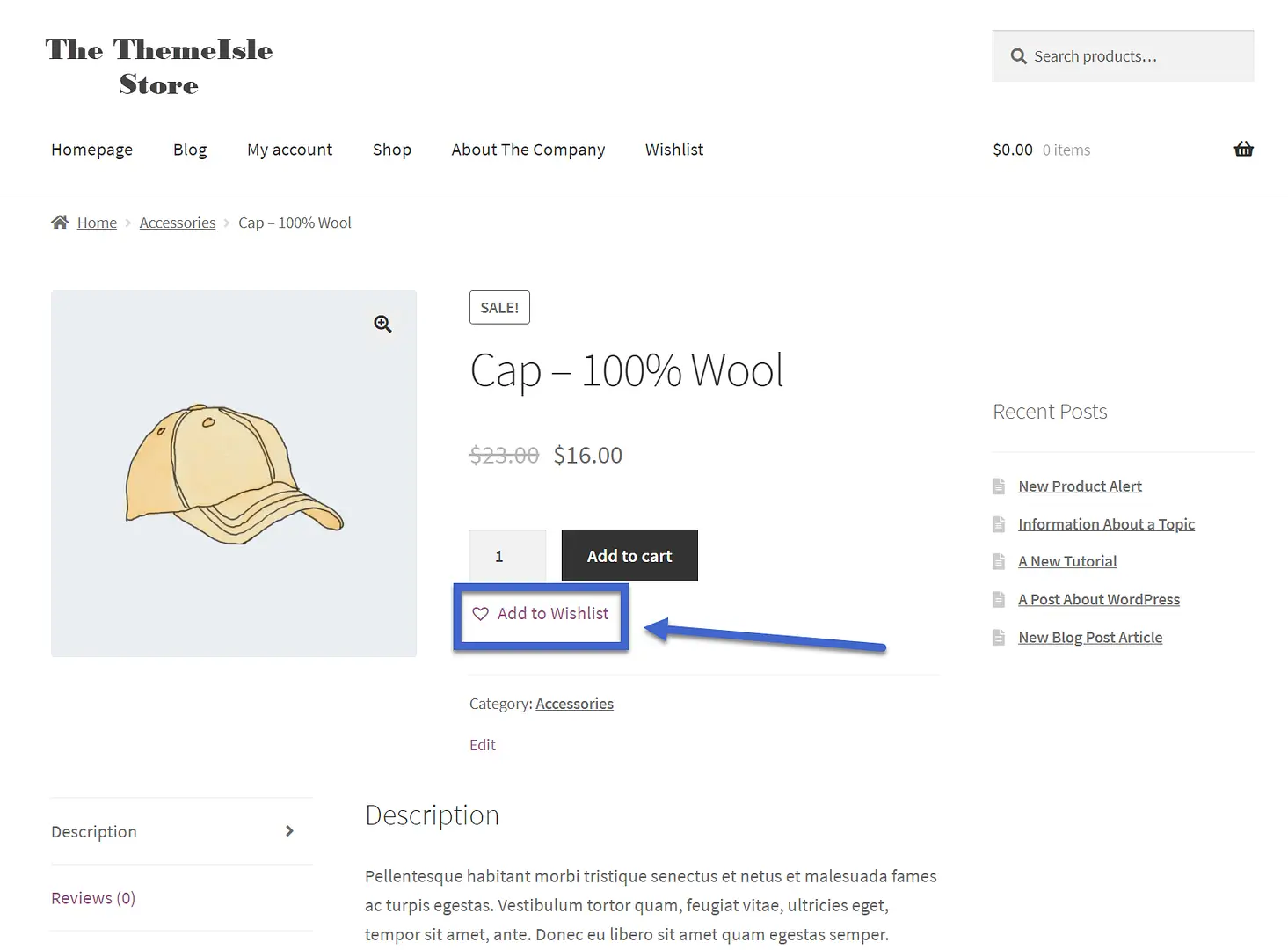Viewport: 1288px width, 950px height.
Task: Click the document icon beside New Product Alert
Action: [999, 486]
